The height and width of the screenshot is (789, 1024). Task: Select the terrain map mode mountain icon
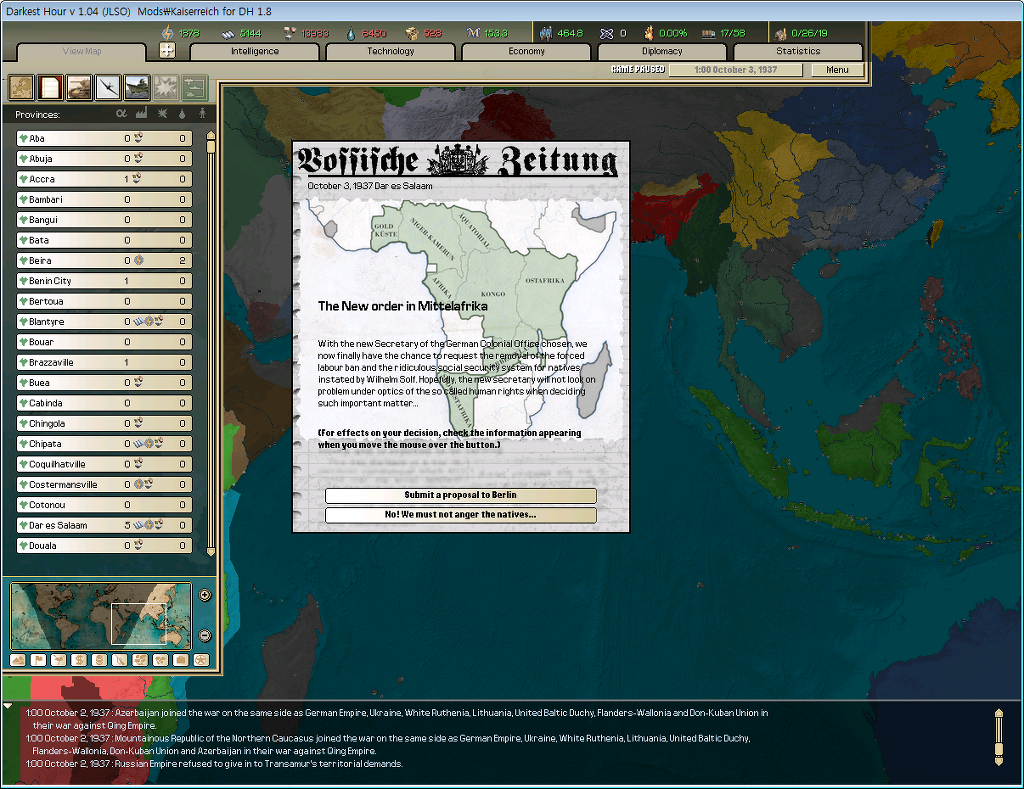(x=18, y=660)
